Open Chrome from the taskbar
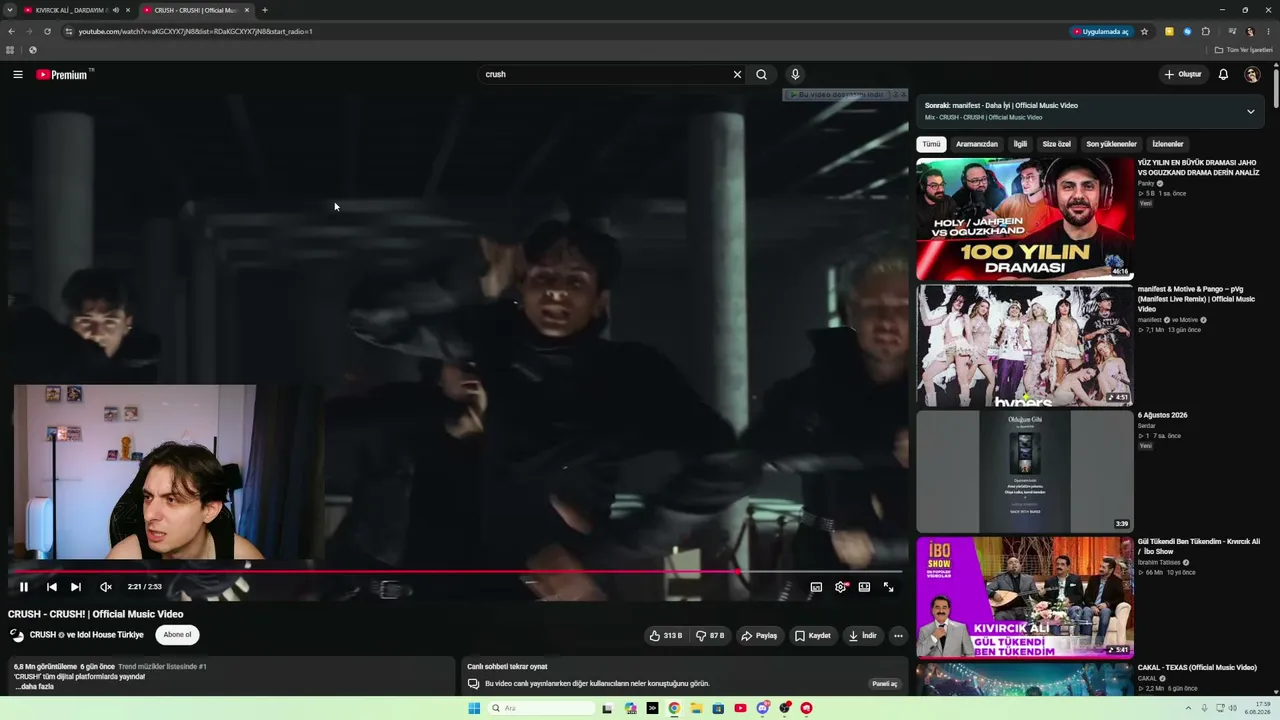Image resolution: width=1280 pixels, height=720 pixels. click(x=674, y=708)
